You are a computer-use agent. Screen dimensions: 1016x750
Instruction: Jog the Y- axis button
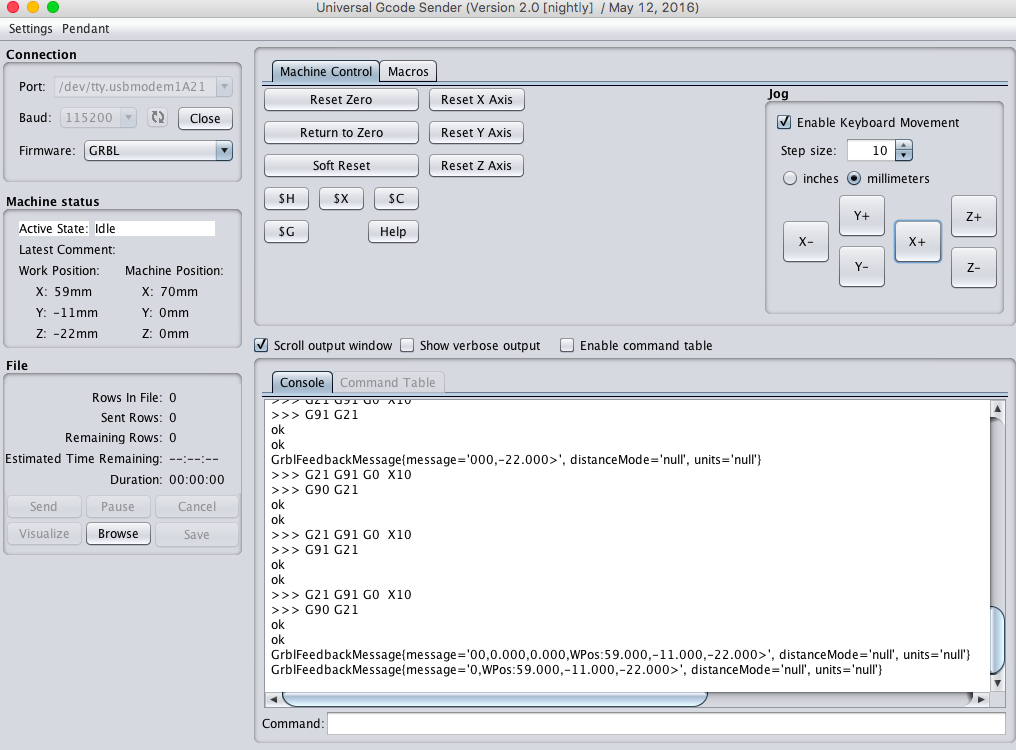pos(861,266)
